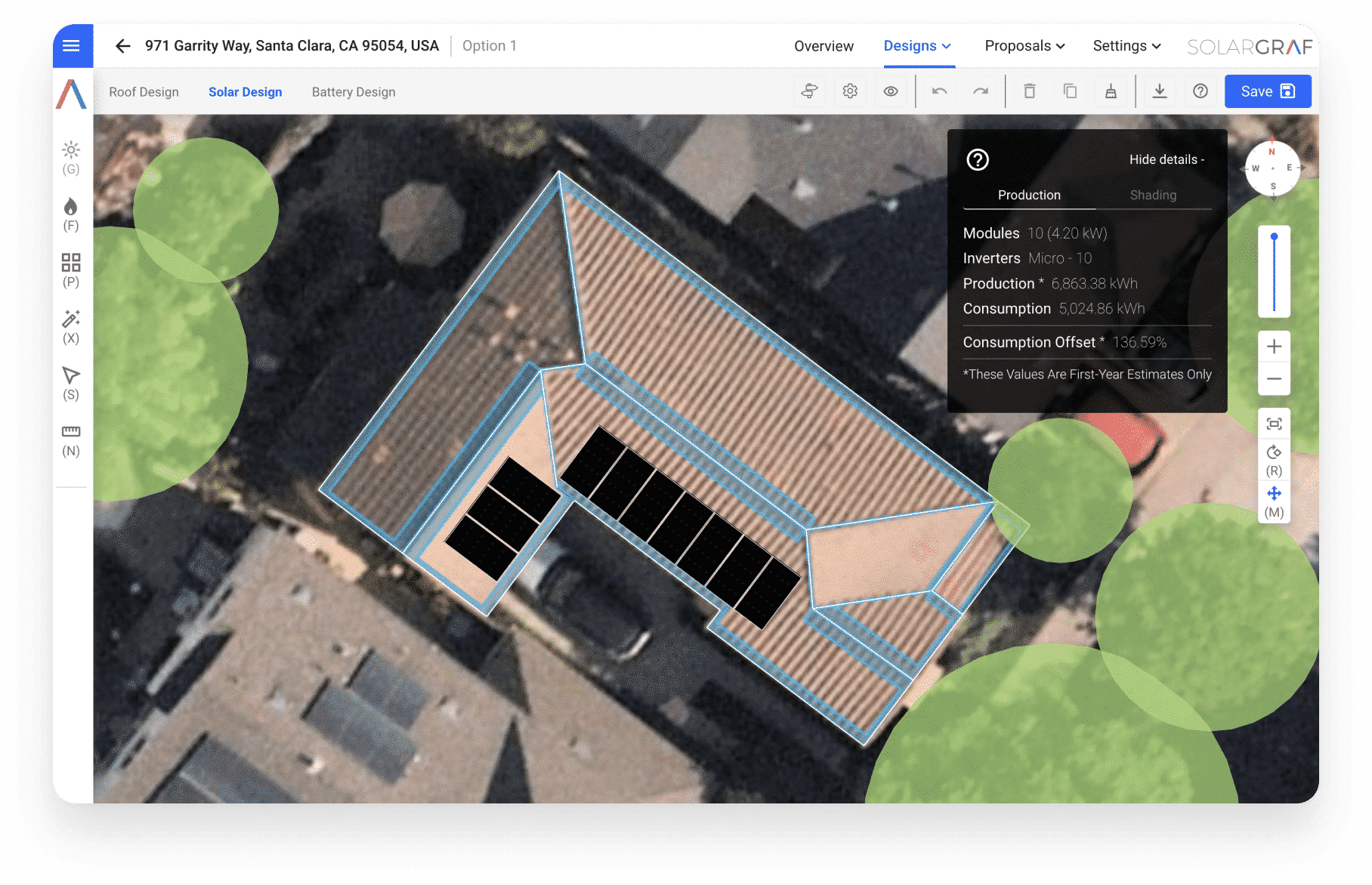This screenshot has height=885, width=1372.
Task: Click the Aurora logo icon in sidebar
Action: click(72, 94)
